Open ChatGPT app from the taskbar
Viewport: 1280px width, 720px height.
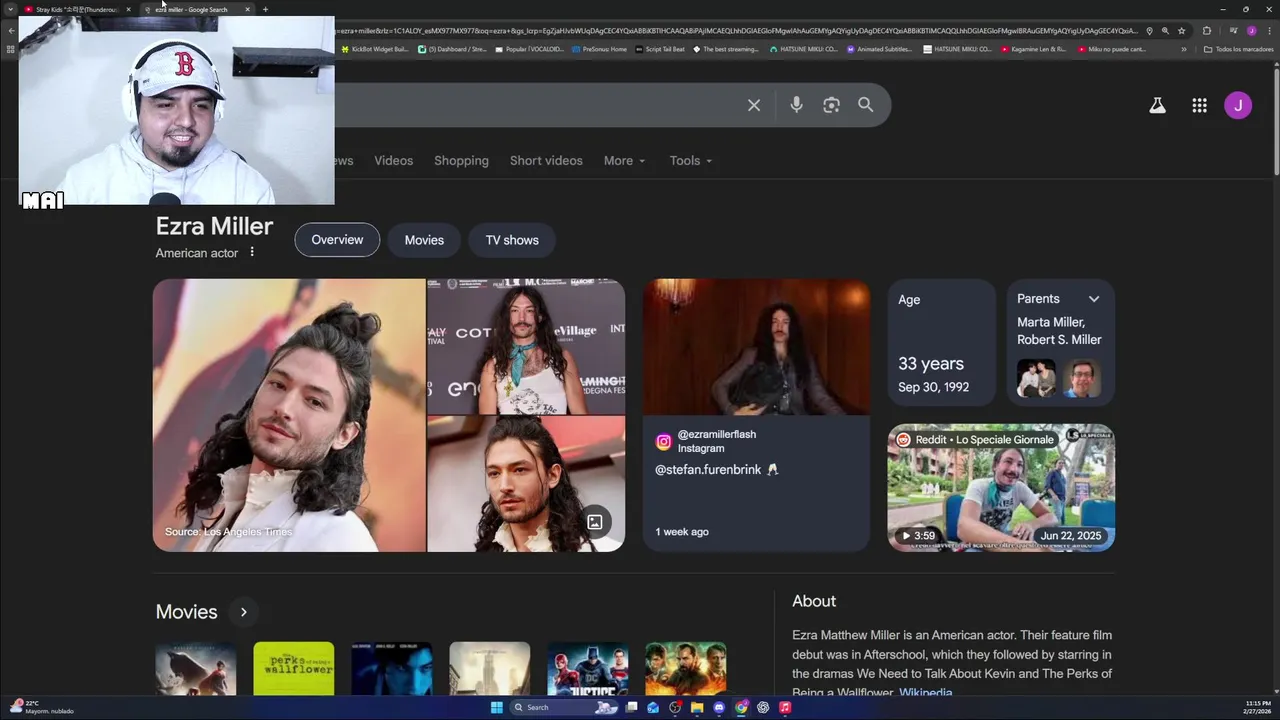(x=763, y=707)
